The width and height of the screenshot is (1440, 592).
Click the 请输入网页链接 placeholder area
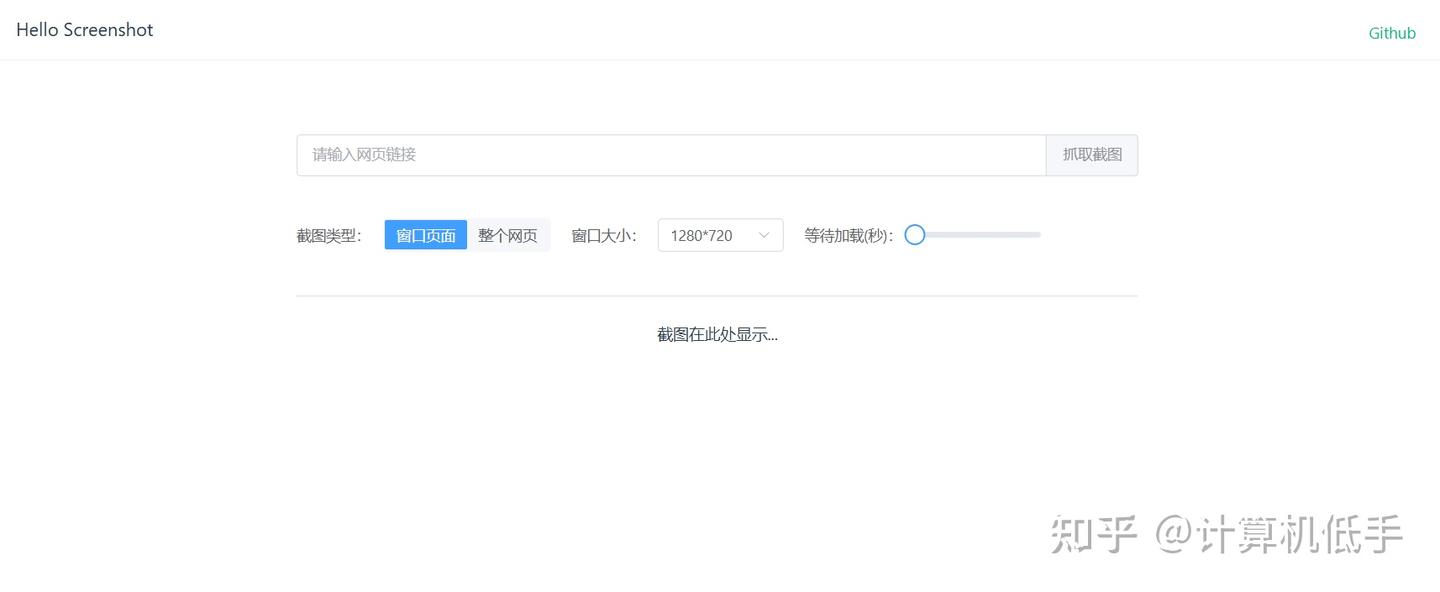(365, 155)
